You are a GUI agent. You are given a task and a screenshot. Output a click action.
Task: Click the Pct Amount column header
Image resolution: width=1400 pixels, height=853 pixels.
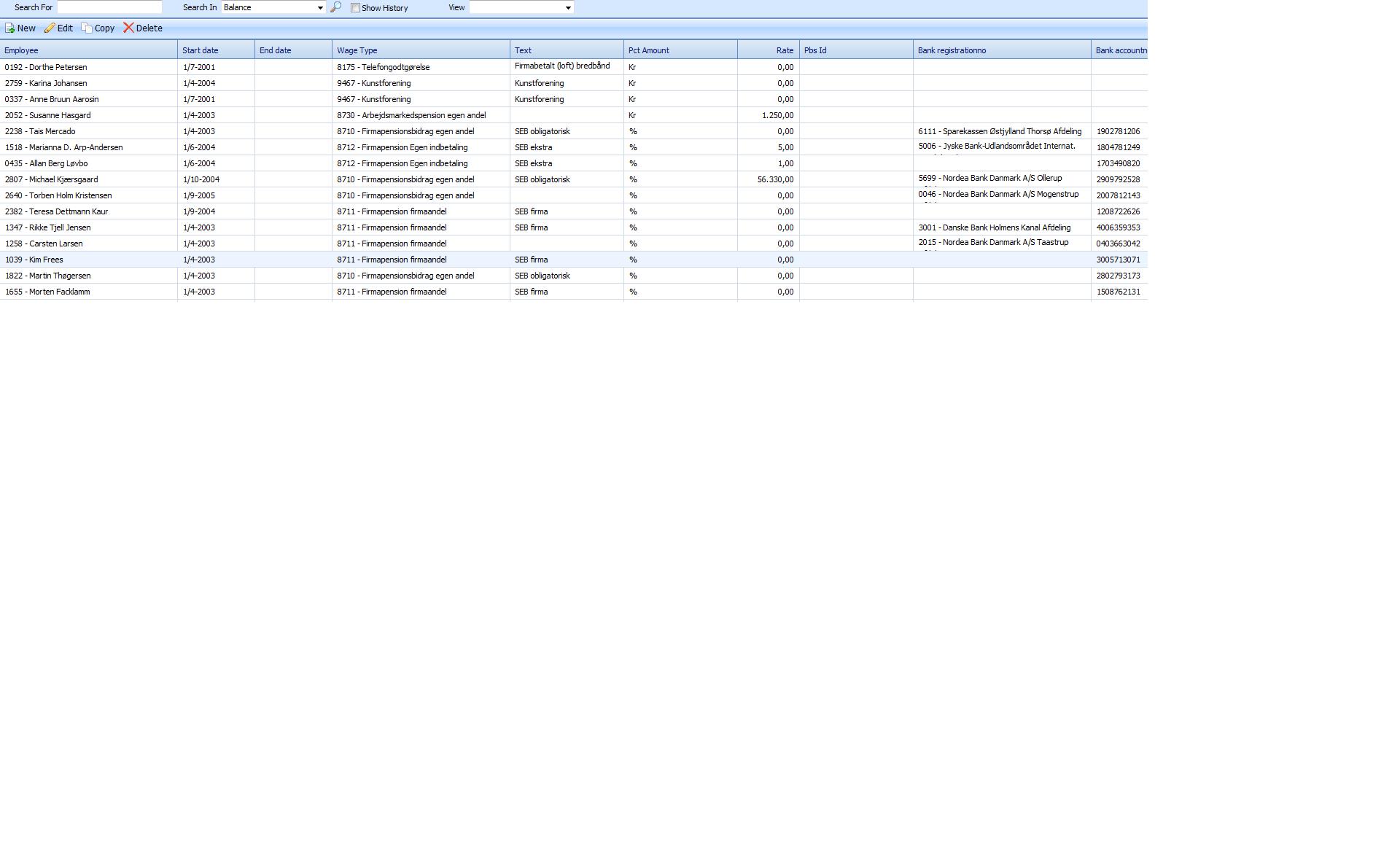tap(648, 50)
